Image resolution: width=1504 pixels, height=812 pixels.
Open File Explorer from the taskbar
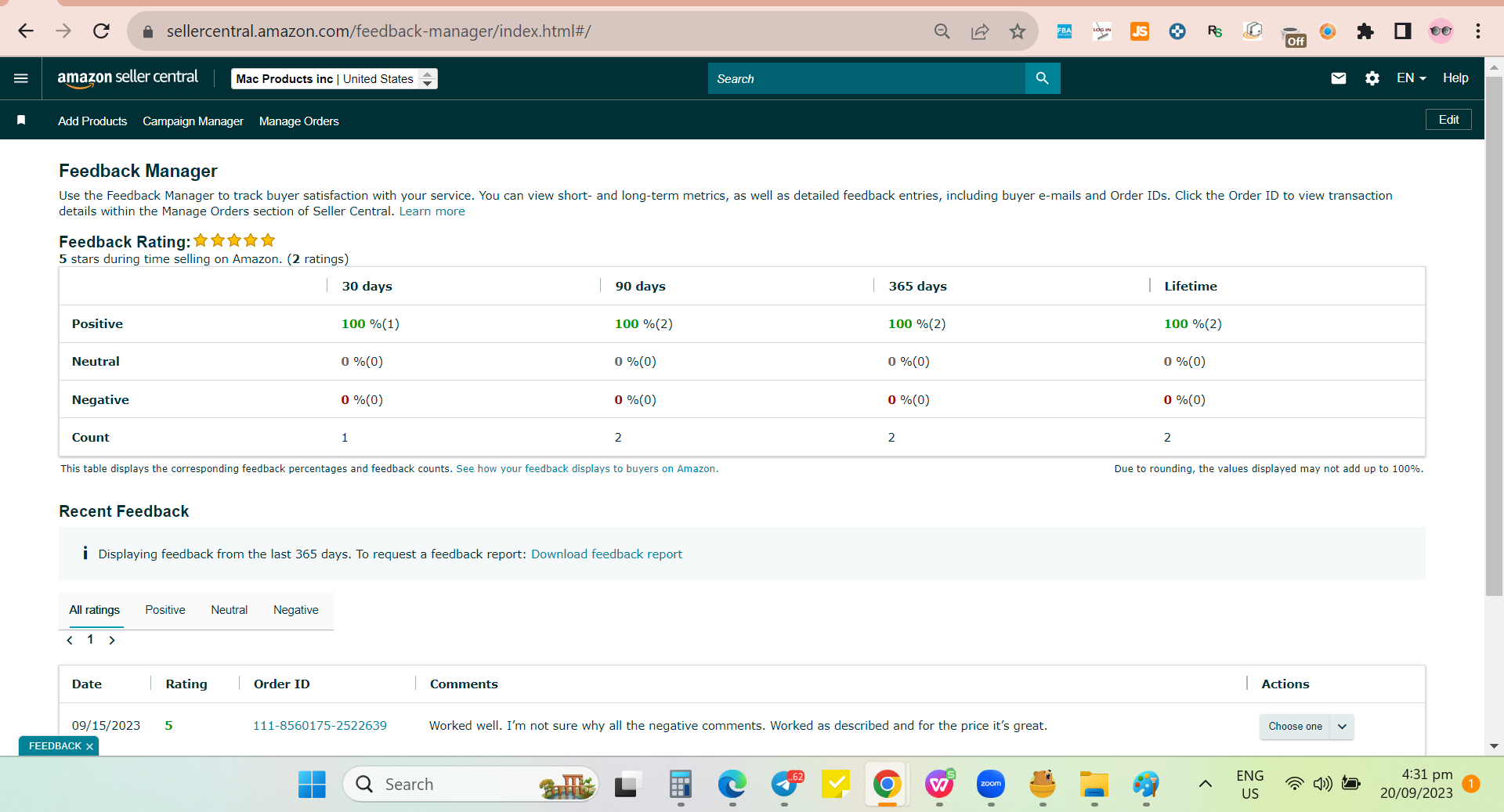[1094, 784]
